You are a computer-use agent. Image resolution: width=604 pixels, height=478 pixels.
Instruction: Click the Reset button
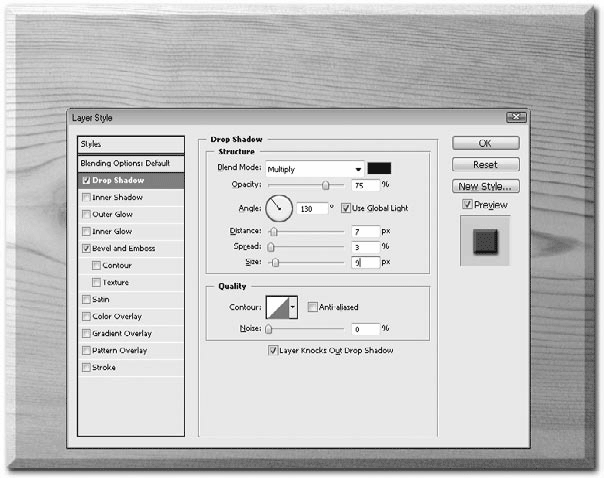pos(486,165)
